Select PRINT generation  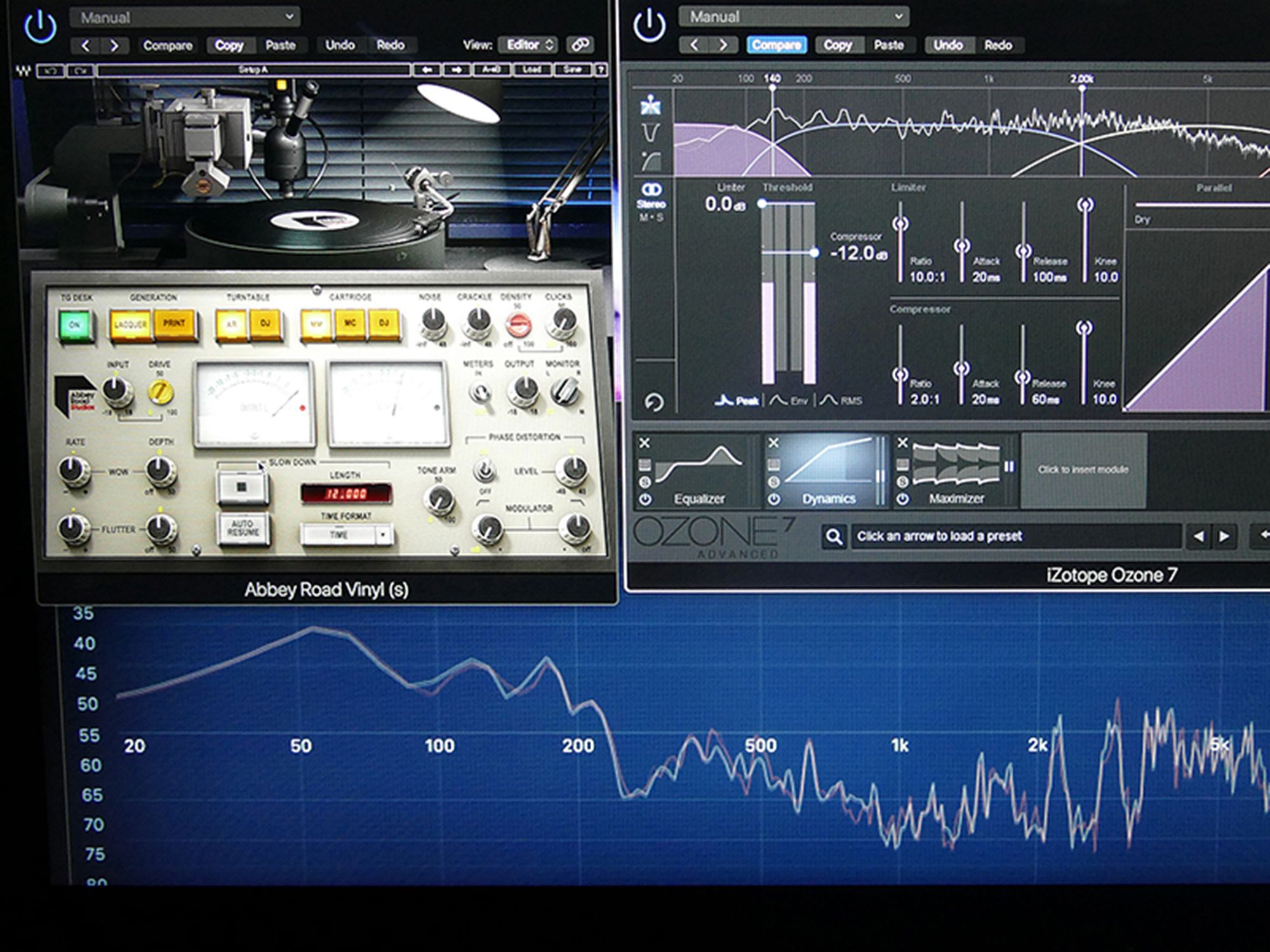174,324
